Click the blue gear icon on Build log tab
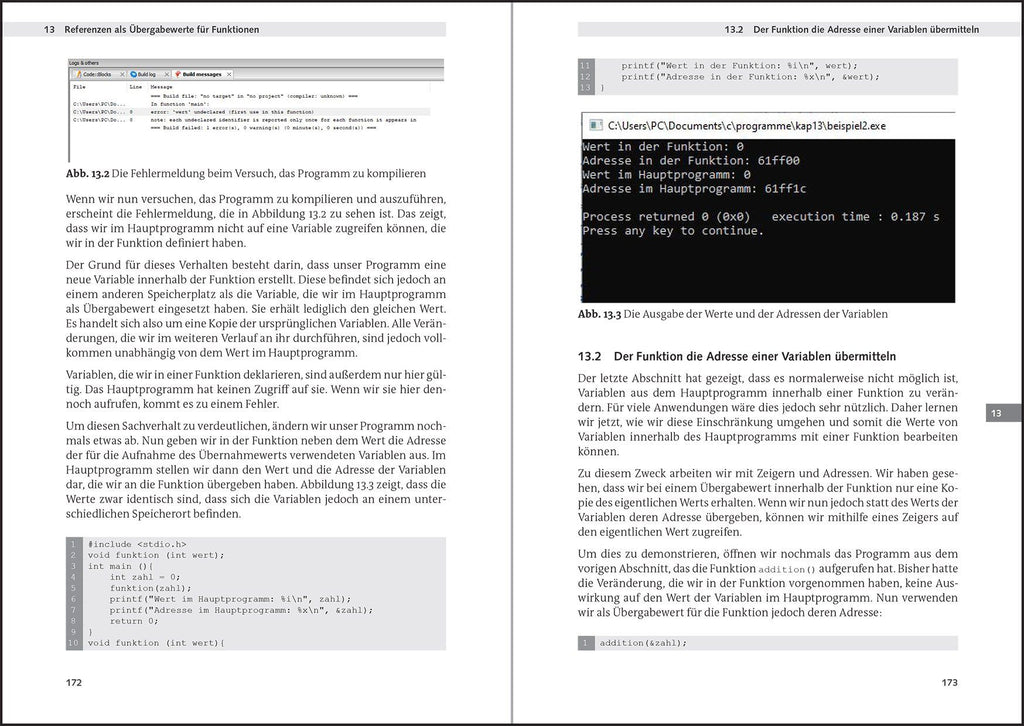Viewport: 1024px width, 726px height. tap(133, 74)
